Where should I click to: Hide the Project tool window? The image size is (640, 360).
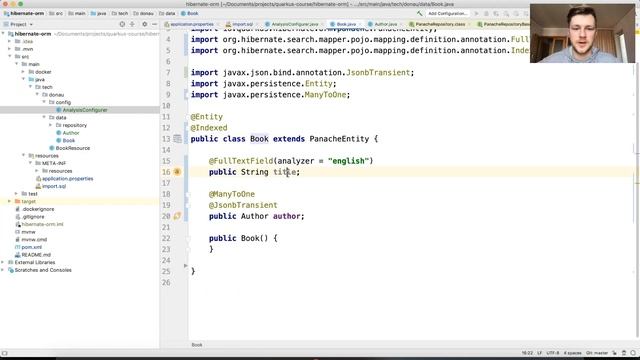click(x=154, y=24)
